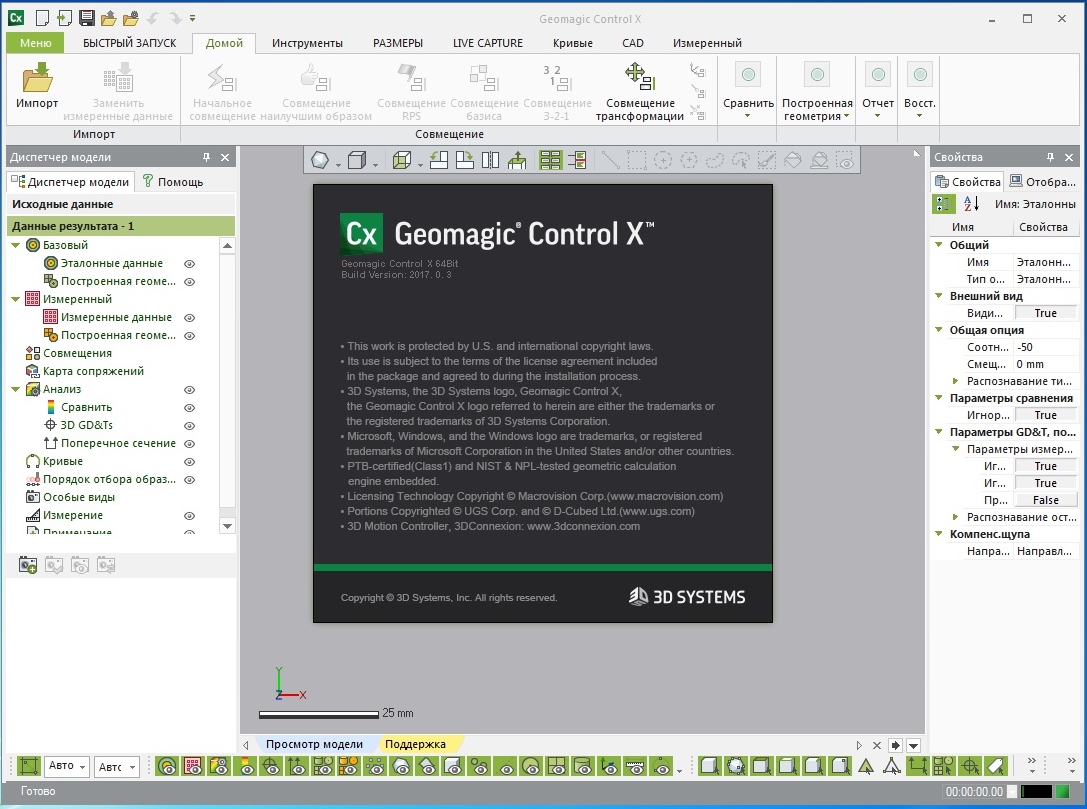Click the zoom-fit frame icon in bottom toolbar
This screenshot has width=1087, height=809.
(28, 766)
